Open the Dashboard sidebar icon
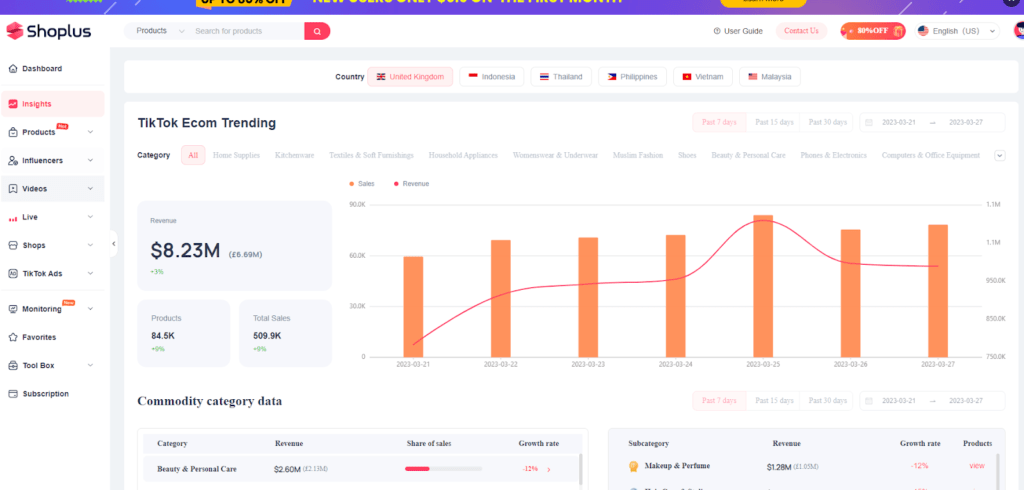 (12, 69)
